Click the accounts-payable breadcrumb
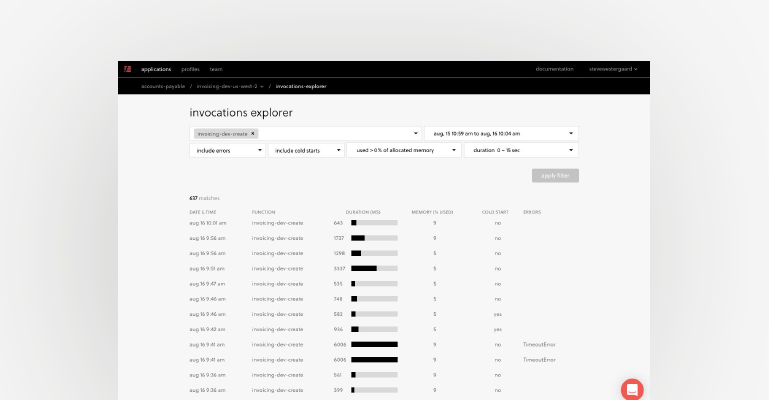Viewport: 769px width, 400px height. pyautogui.click(x=163, y=86)
